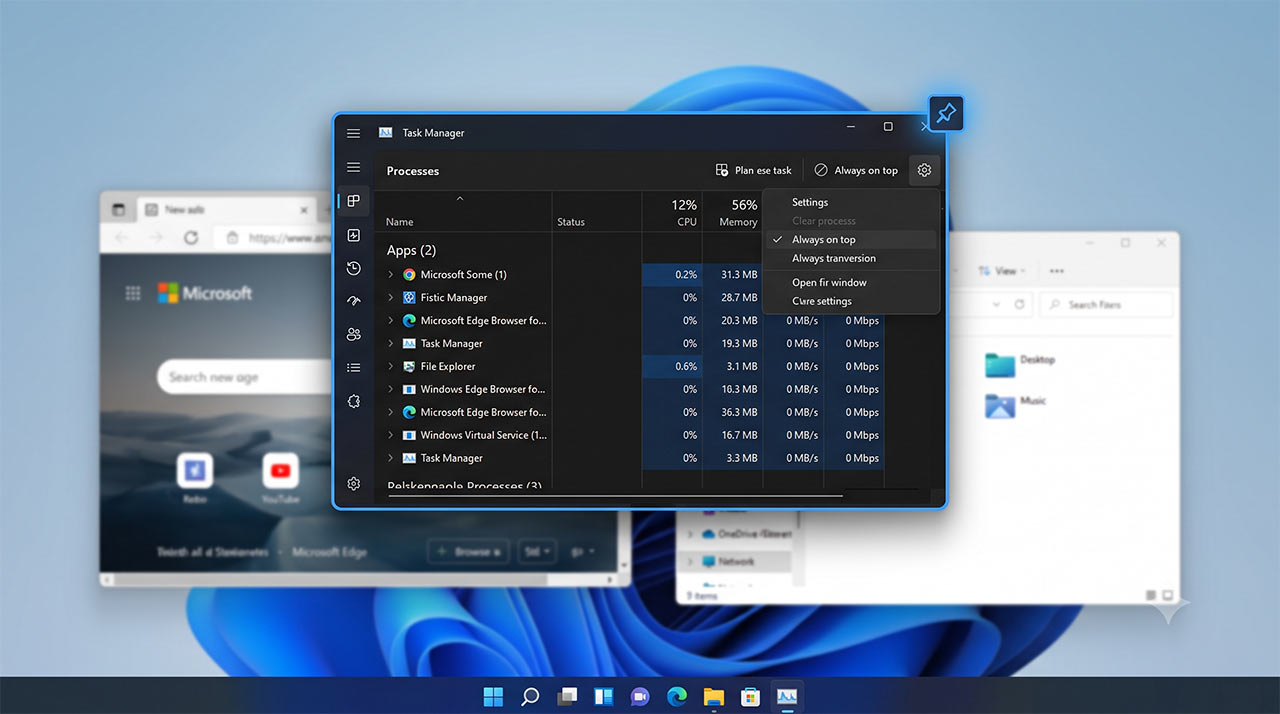Image resolution: width=1280 pixels, height=714 pixels.
Task: Select the 31.3 MB memory cell
Action: 732,274
